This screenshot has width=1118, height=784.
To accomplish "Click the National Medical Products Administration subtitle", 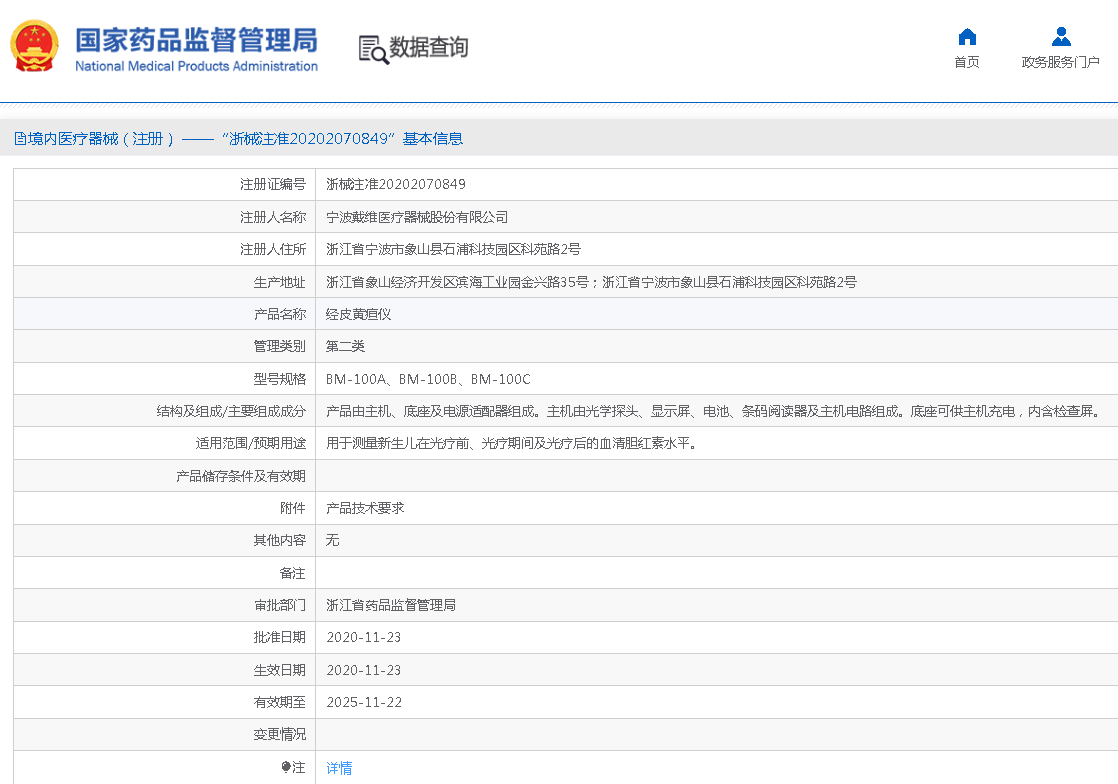I will [x=197, y=66].
